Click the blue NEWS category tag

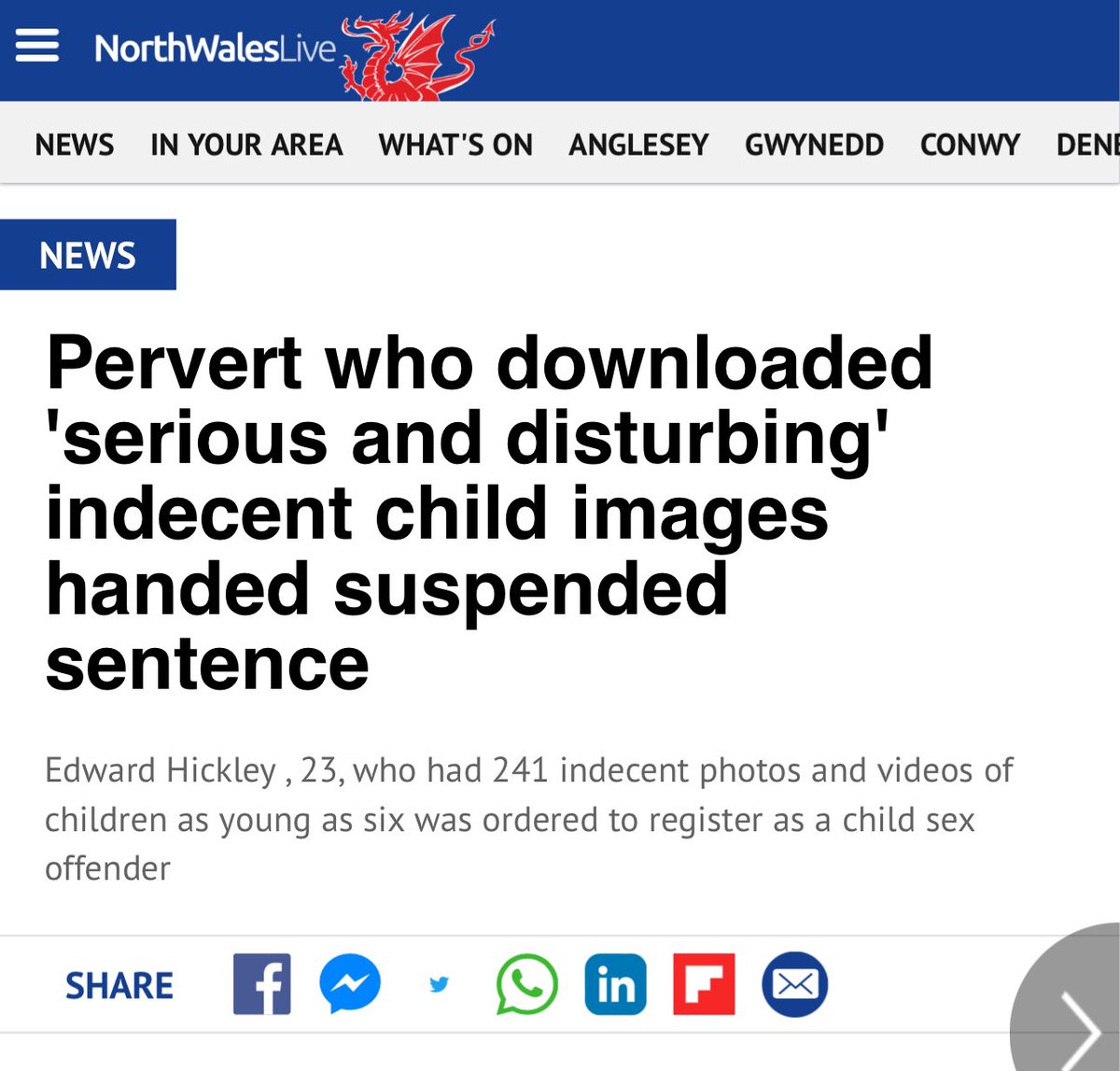click(x=88, y=254)
